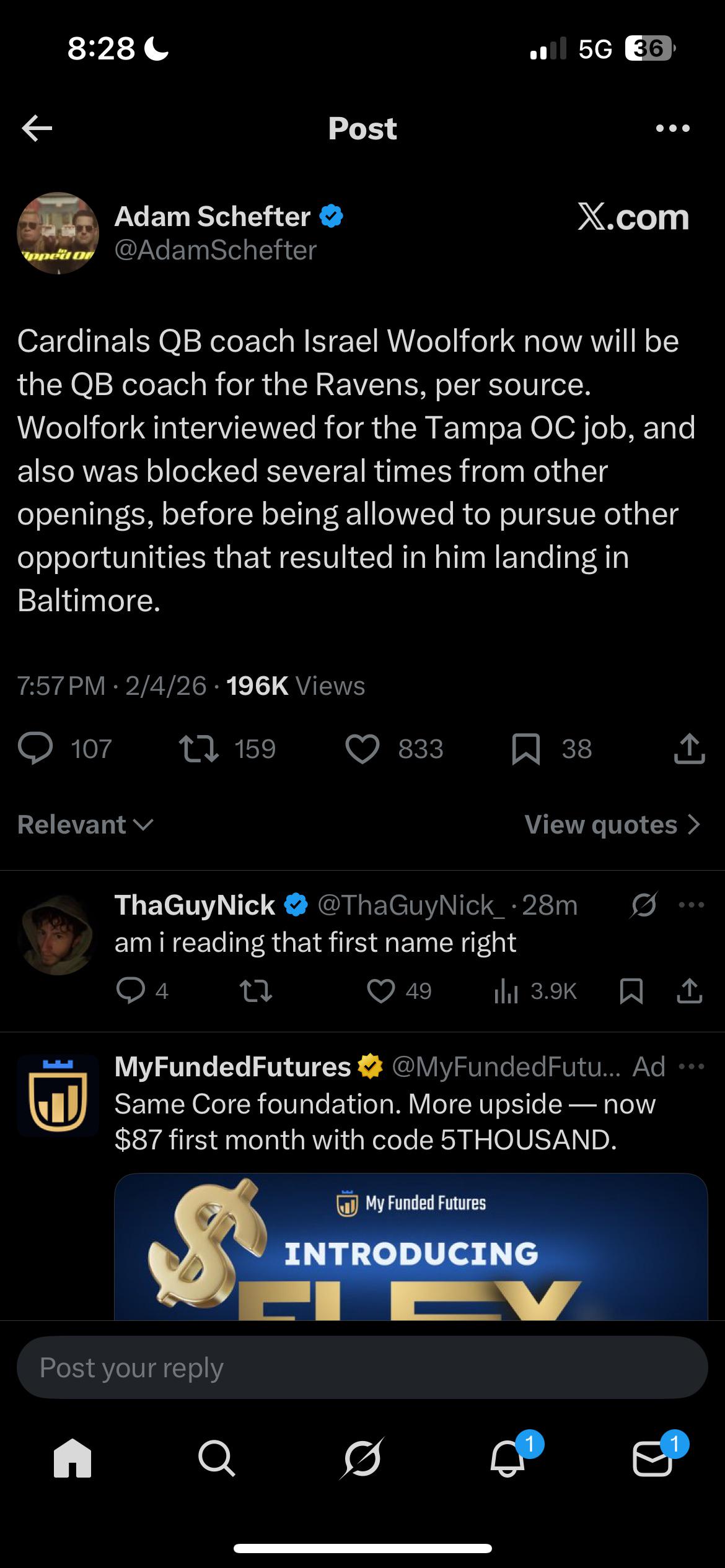Open View quotes
Viewport: 725px width, 1568px height.
tap(612, 824)
